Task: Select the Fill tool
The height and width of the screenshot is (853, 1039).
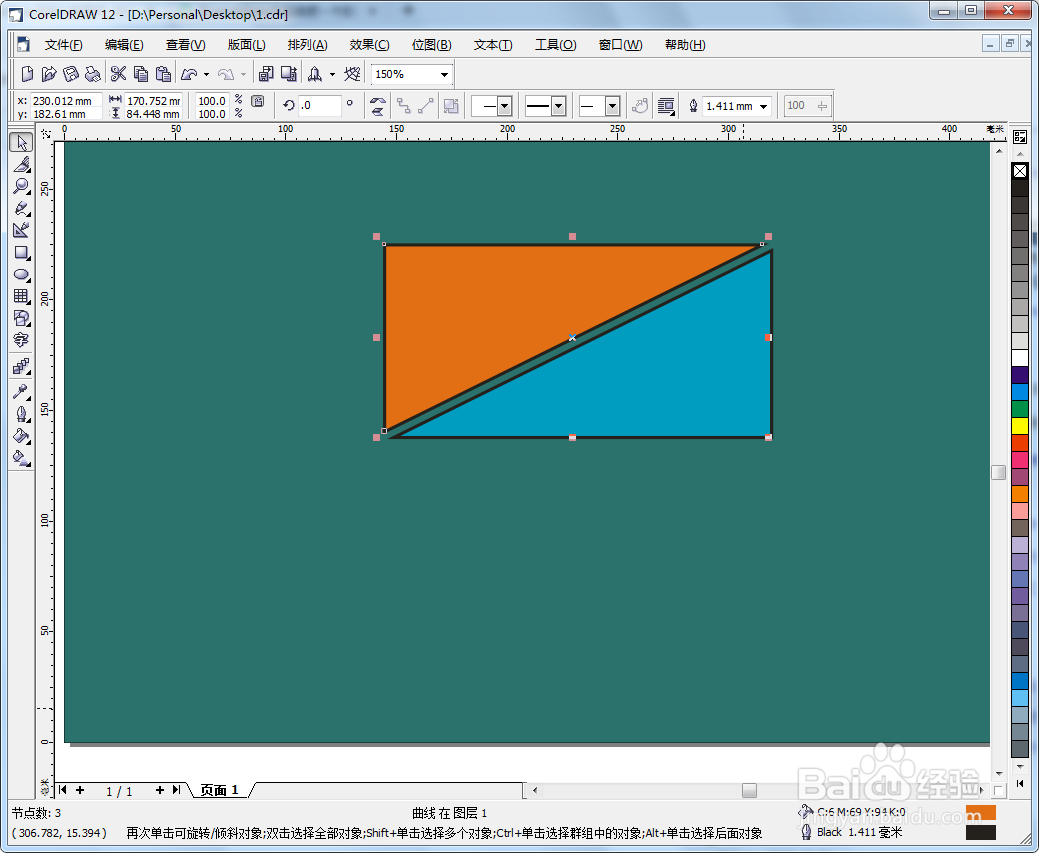Action: tap(21, 435)
